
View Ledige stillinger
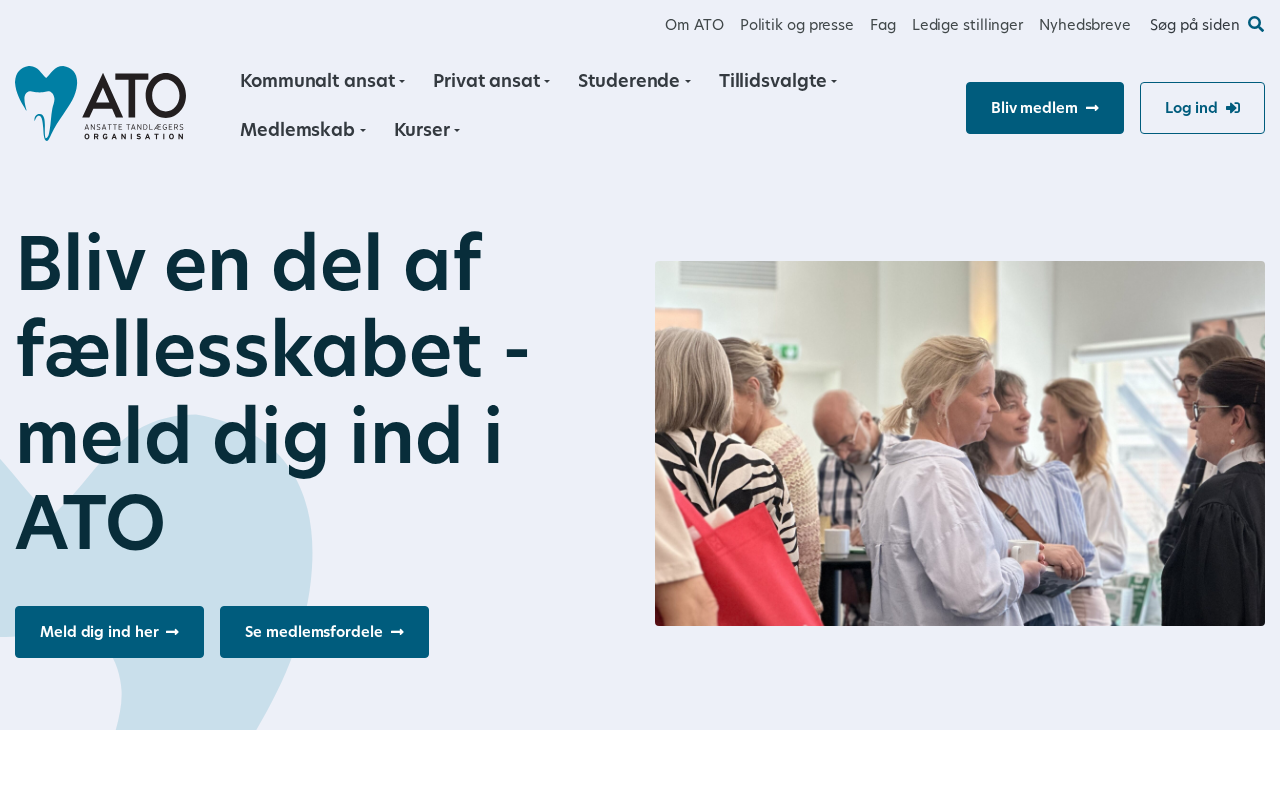(x=967, y=24)
